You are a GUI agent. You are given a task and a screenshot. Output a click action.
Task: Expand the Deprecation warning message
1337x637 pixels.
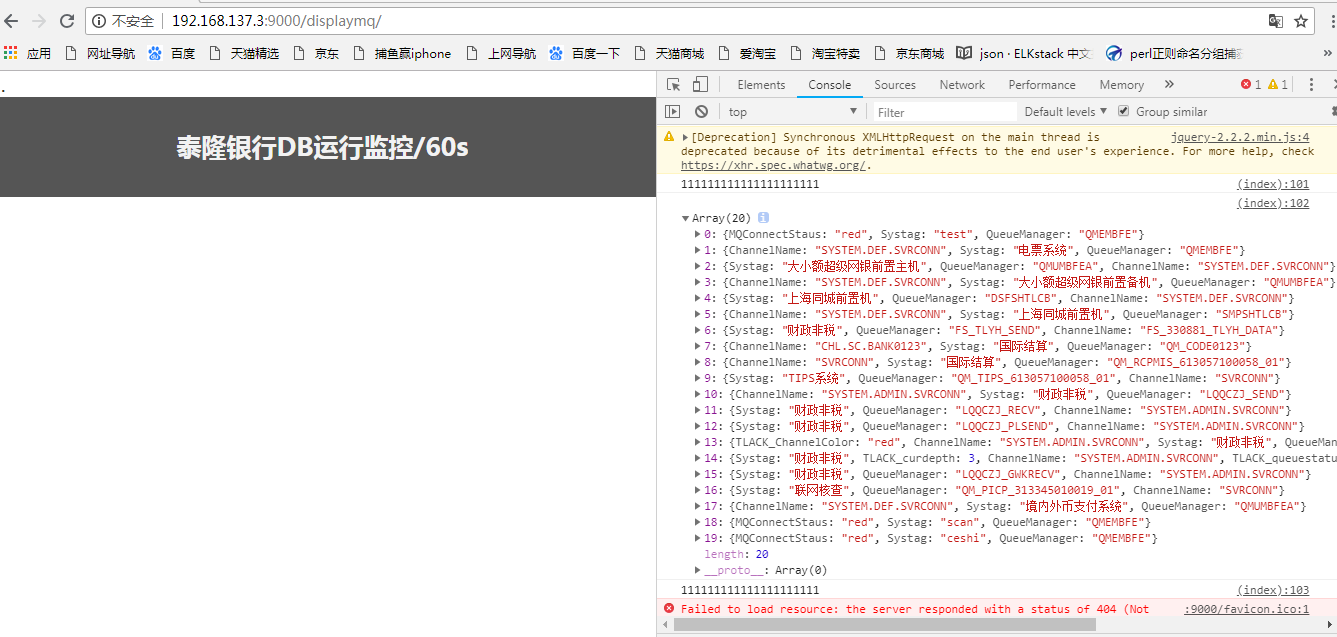point(685,137)
